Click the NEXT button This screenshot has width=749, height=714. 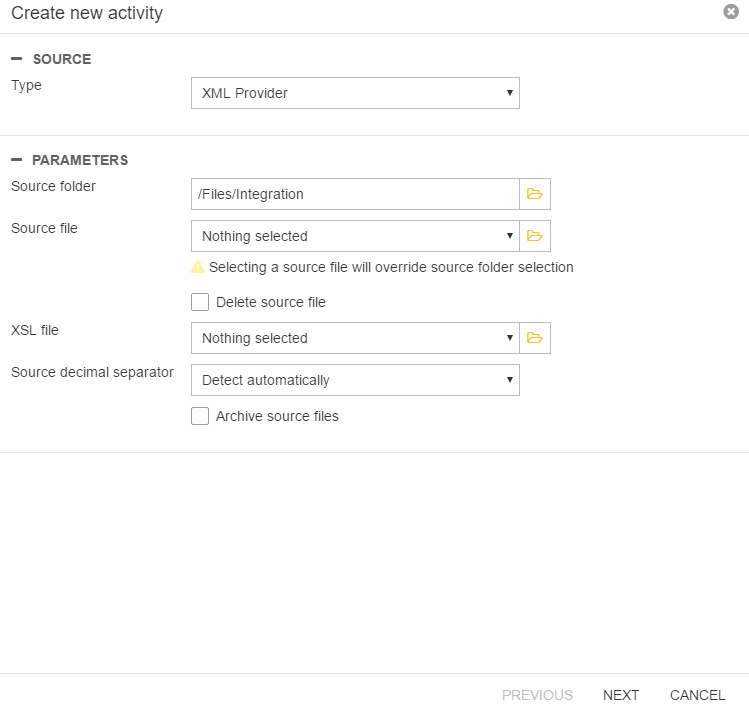[x=621, y=695]
